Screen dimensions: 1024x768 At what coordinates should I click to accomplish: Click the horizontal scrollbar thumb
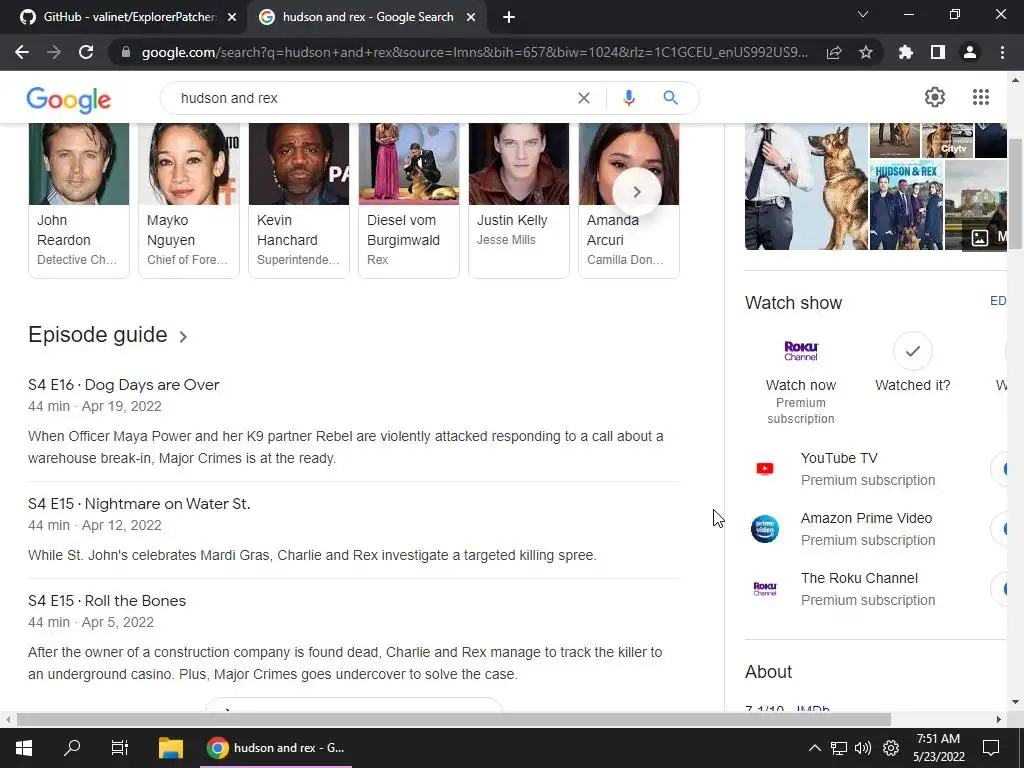pos(454,719)
